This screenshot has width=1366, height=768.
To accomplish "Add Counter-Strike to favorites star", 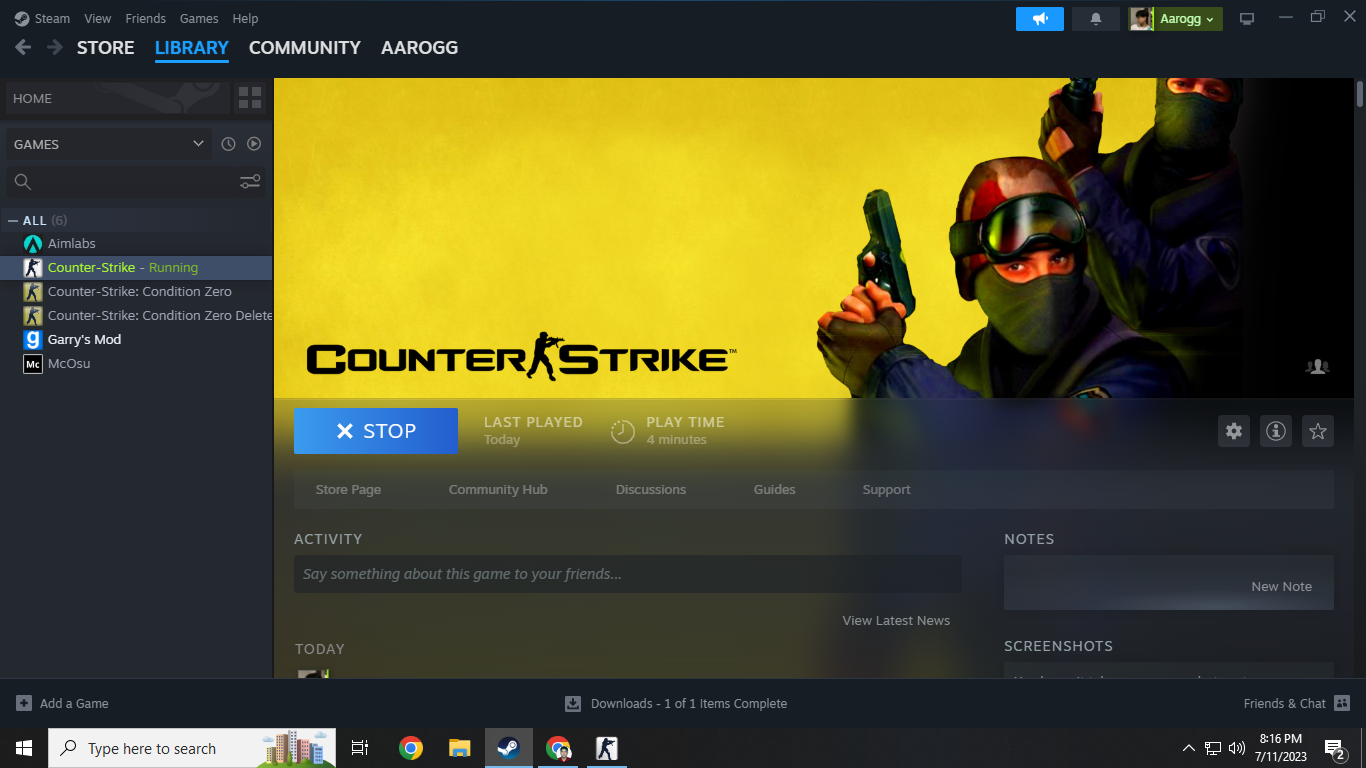I will point(1318,431).
